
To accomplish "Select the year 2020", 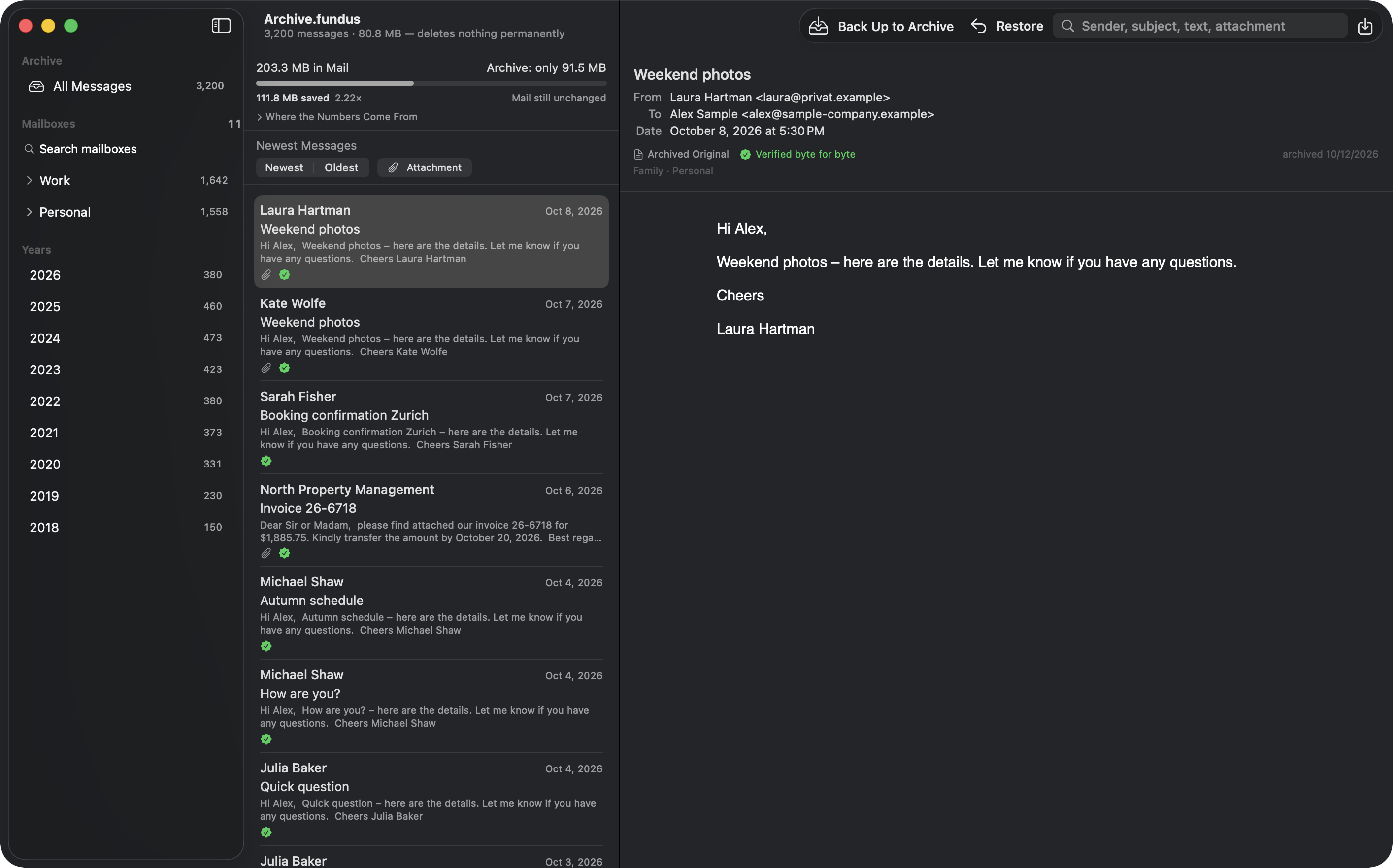I will tap(126, 465).
